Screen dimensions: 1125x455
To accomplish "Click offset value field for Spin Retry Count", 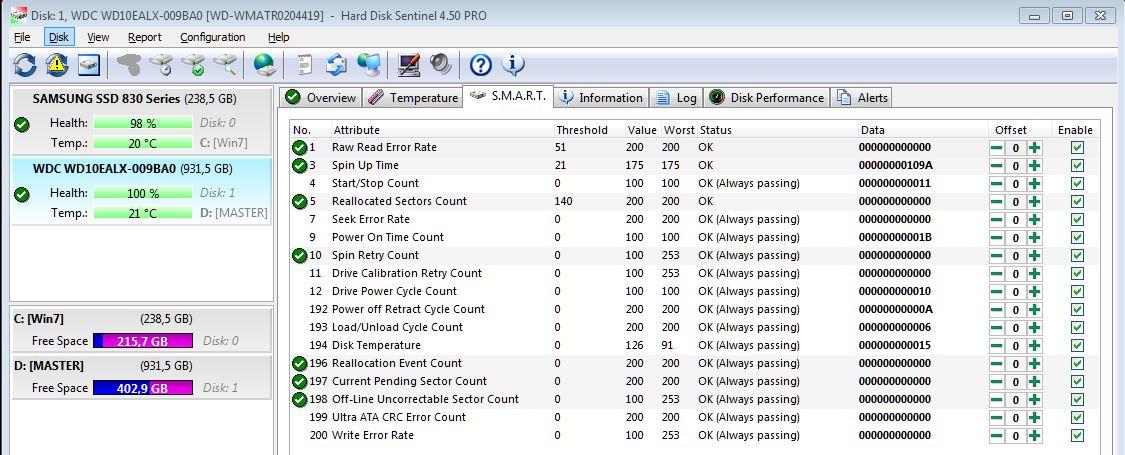I will tap(1015, 255).
